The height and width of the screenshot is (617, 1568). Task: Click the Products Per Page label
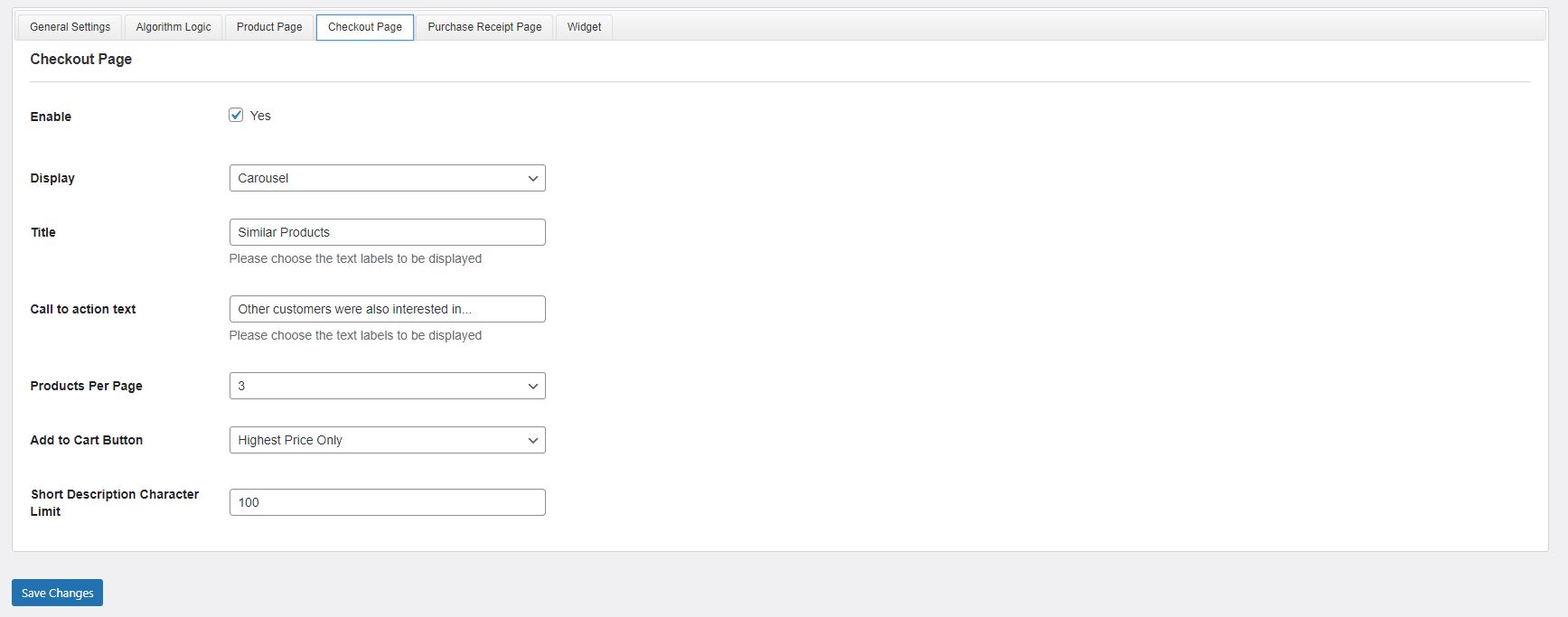(x=86, y=386)
